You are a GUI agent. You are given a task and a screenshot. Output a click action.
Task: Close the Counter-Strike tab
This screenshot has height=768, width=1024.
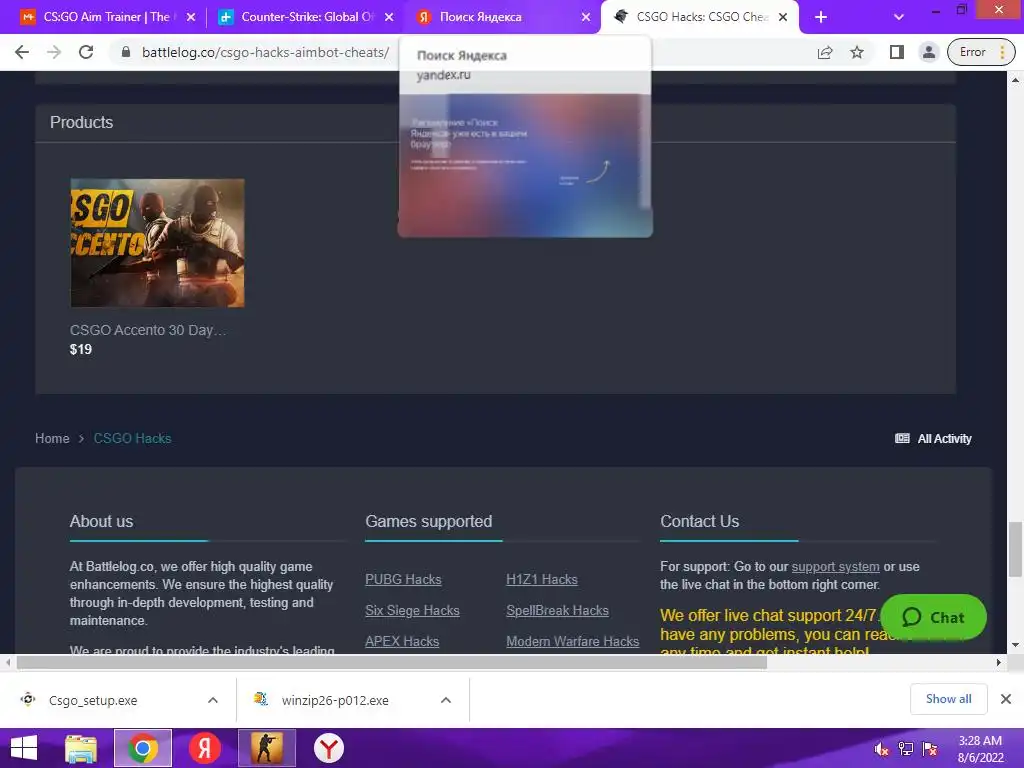click(389, 17)
